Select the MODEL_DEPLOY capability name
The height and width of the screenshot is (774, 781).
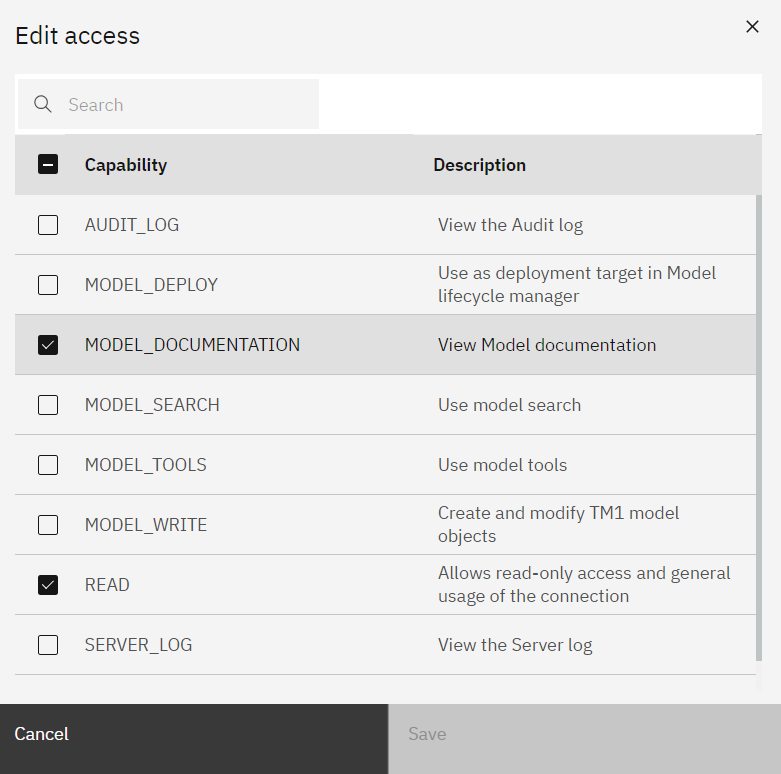(151, 285)
